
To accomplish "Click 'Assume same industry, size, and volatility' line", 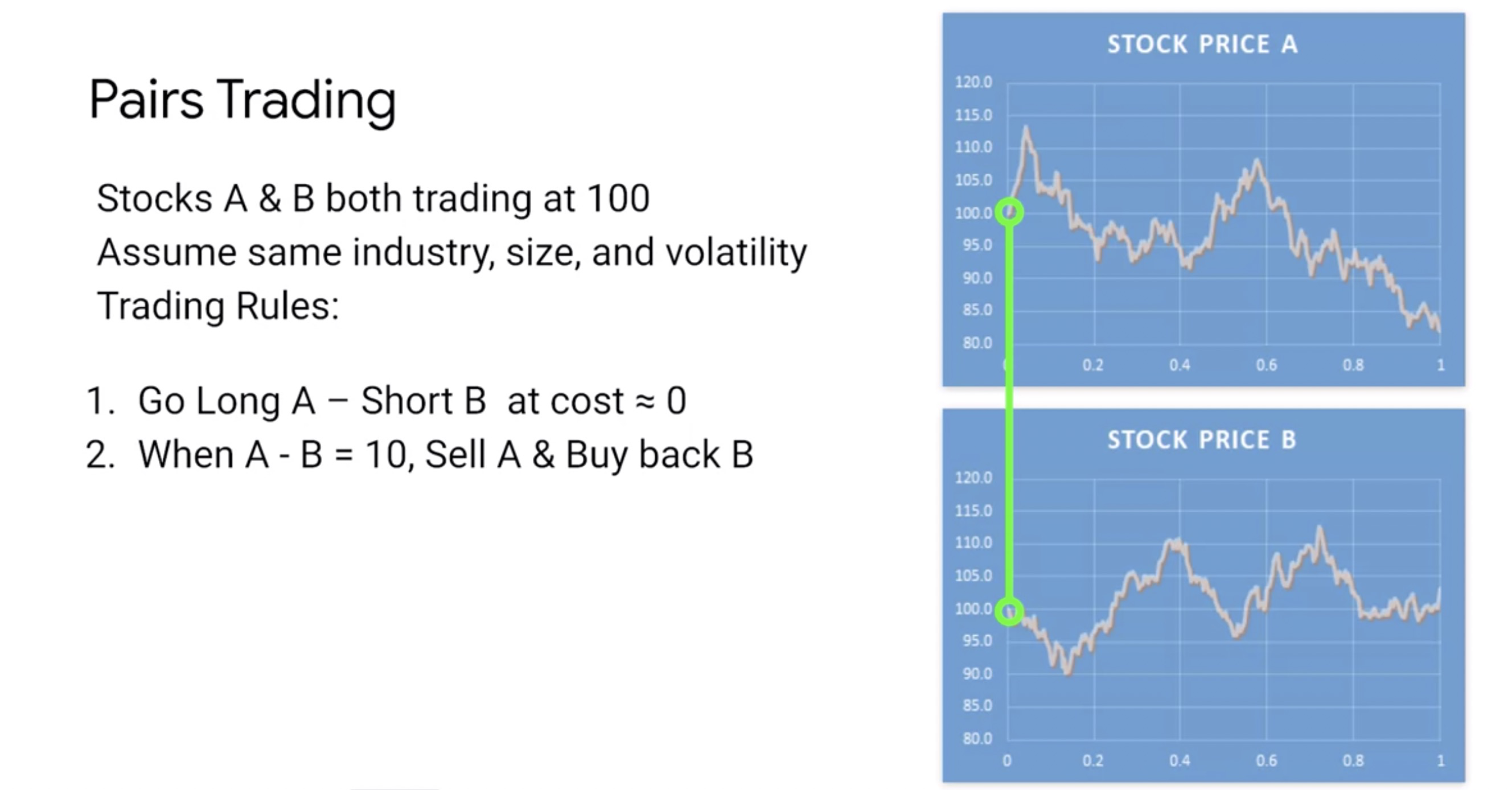I will [451, 253].
